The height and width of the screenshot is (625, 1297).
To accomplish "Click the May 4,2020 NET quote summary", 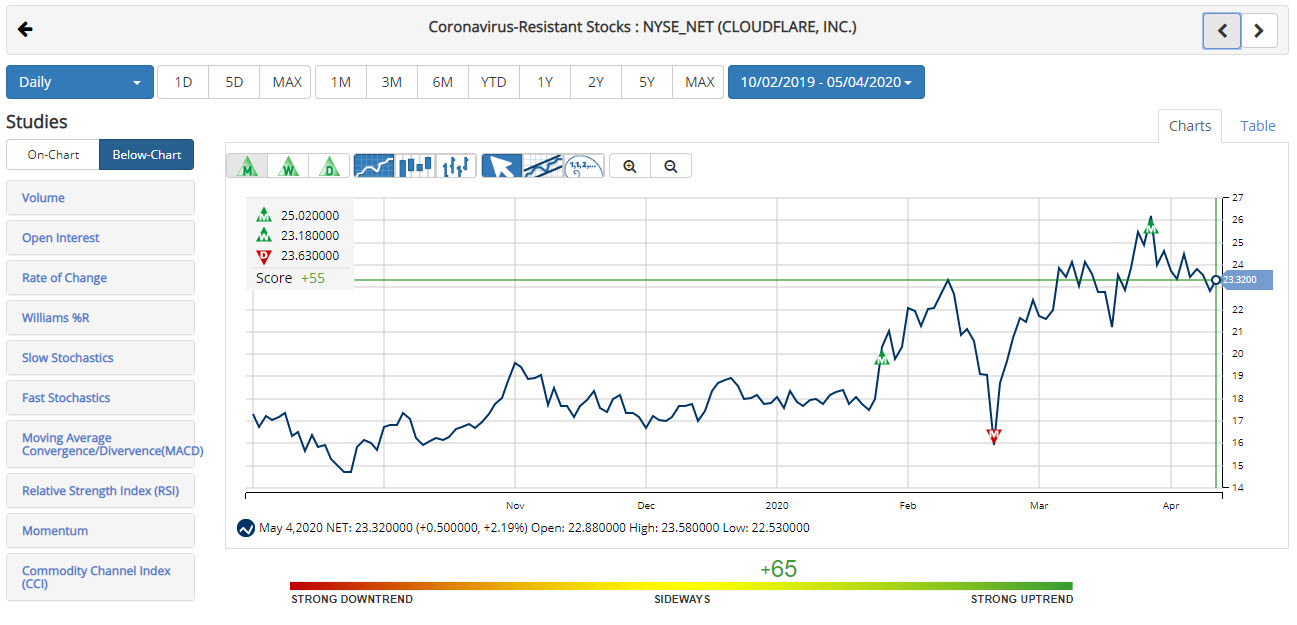I will pos(534,528).
